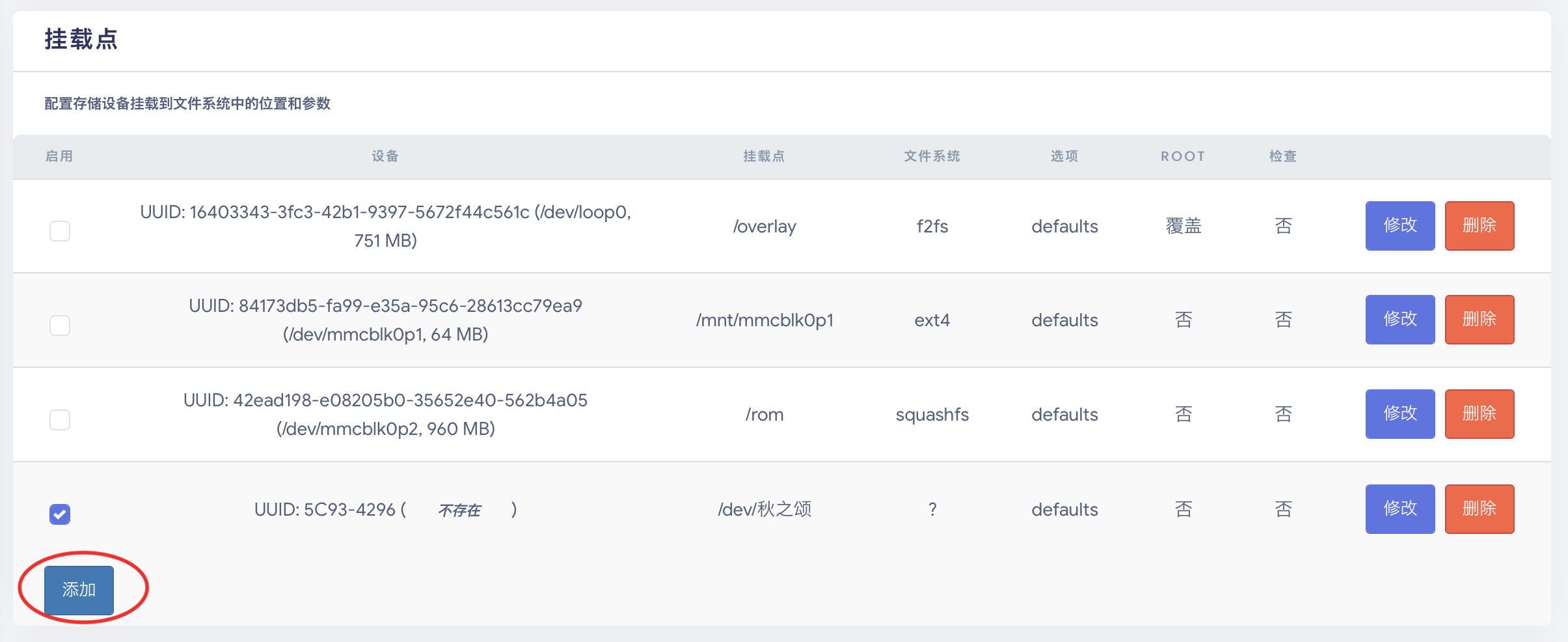The width and height of the screenshot is (1568, 642).
Task: Click the 添加 button to add mount
Action: coord(79,589)
